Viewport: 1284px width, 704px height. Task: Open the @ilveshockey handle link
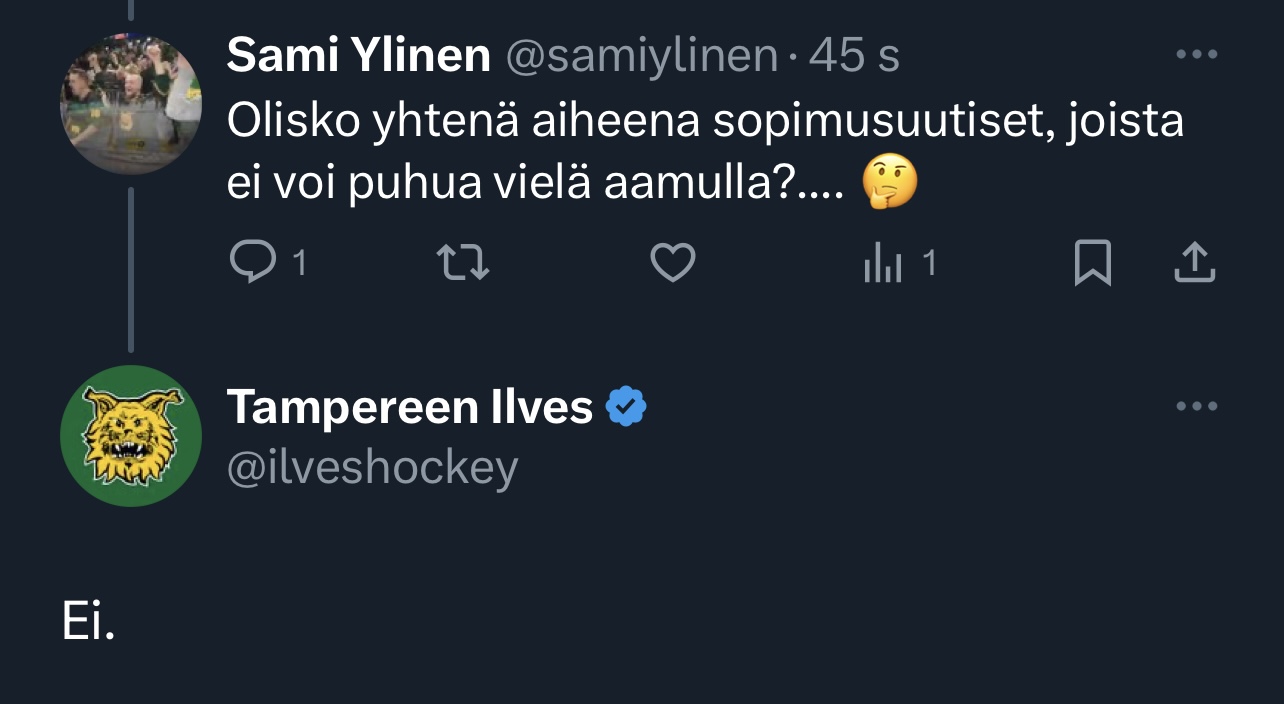click(x=372, y=467)
